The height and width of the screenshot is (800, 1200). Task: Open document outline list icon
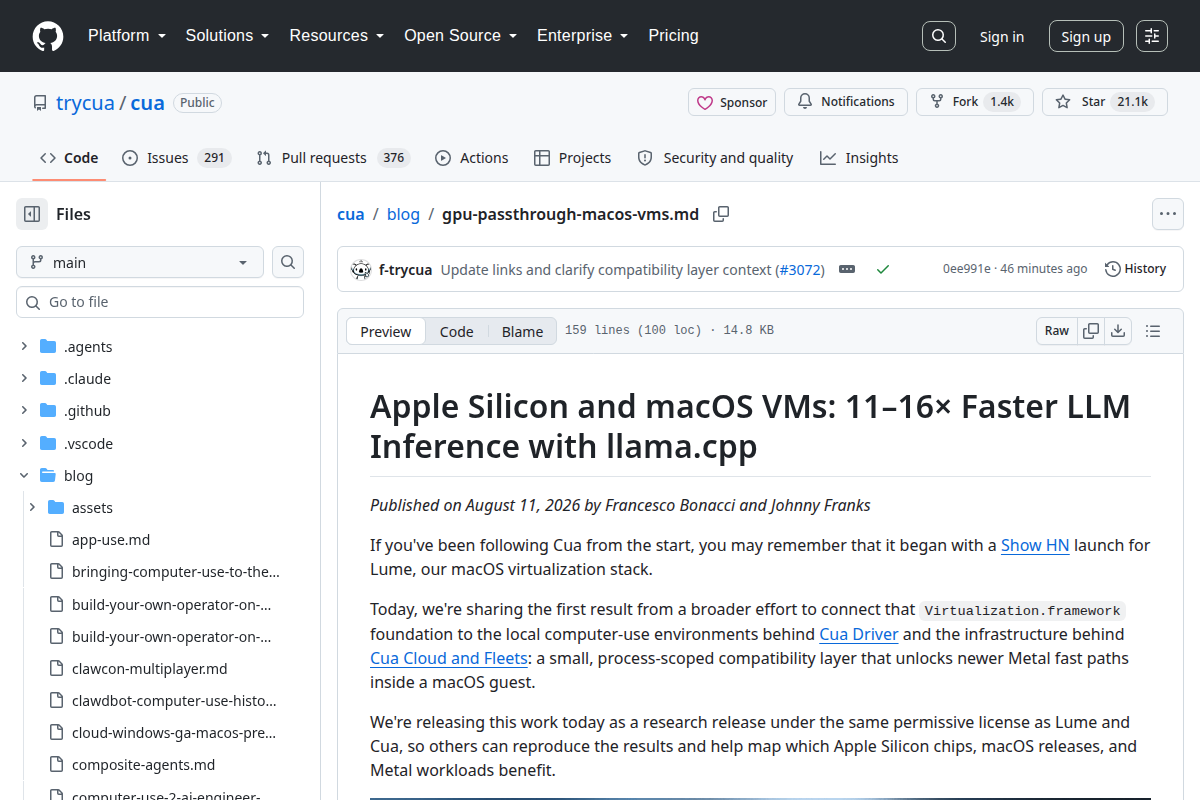1153,331
